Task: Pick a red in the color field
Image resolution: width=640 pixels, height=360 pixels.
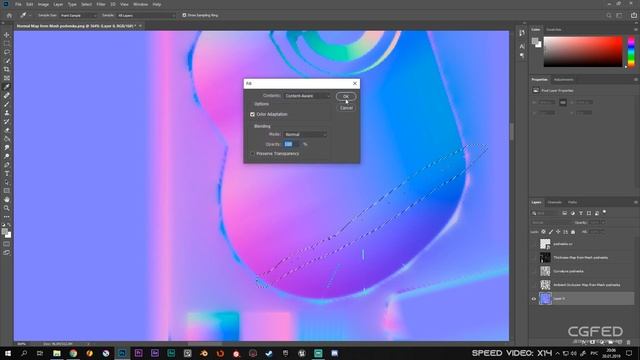Action: pyautogui.click(x=583, y=51)
